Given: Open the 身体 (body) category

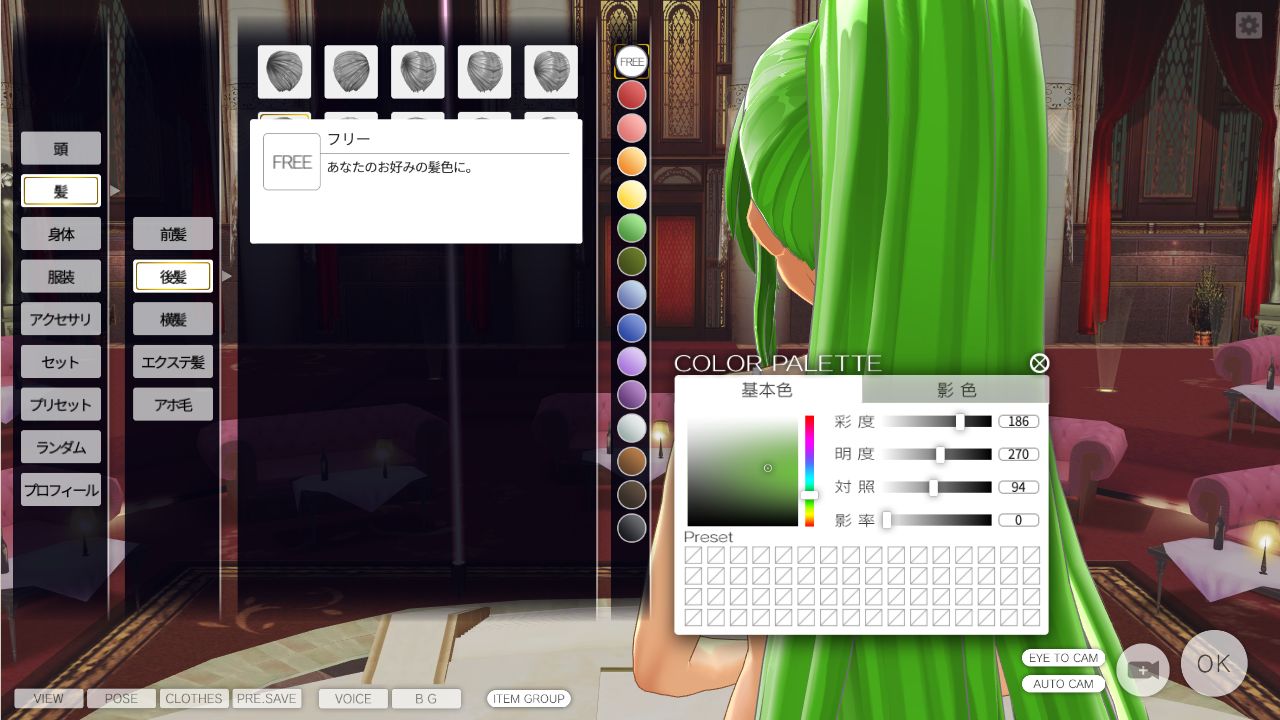Looking at the screenshot, I should [x=61, y=234].
